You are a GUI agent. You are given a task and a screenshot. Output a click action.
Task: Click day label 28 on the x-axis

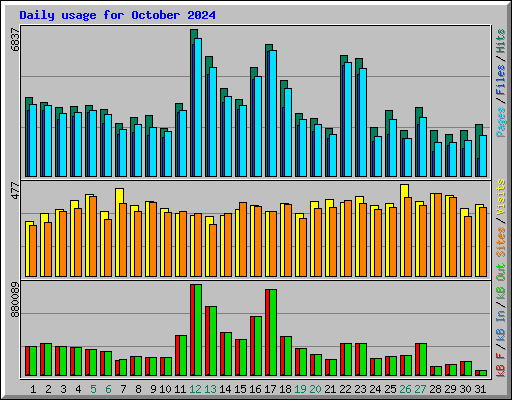pyautogui.click(x=435, y=389)
